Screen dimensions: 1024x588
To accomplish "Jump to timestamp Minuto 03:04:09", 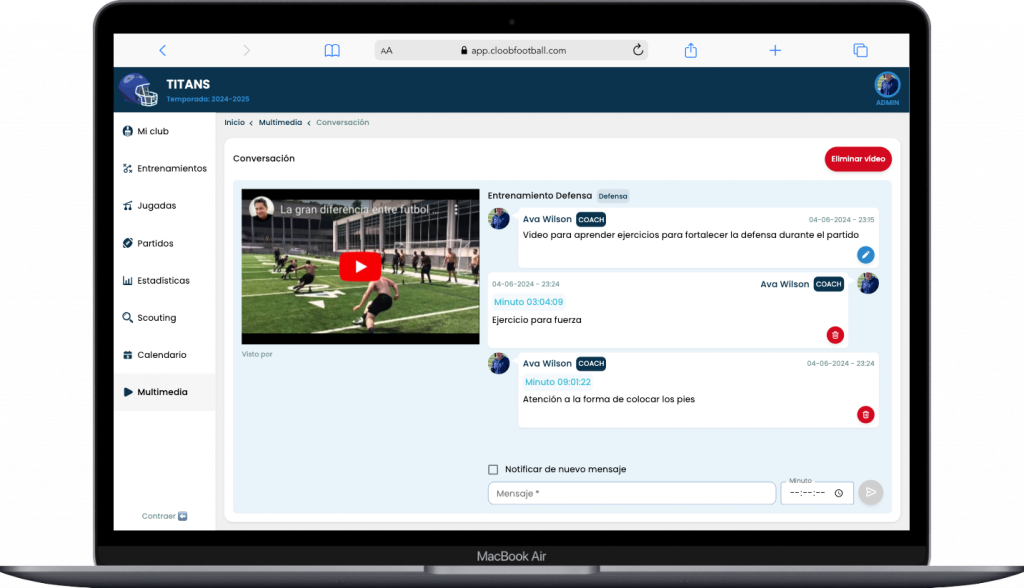I will pyautogui.click(x=529, y=302).
